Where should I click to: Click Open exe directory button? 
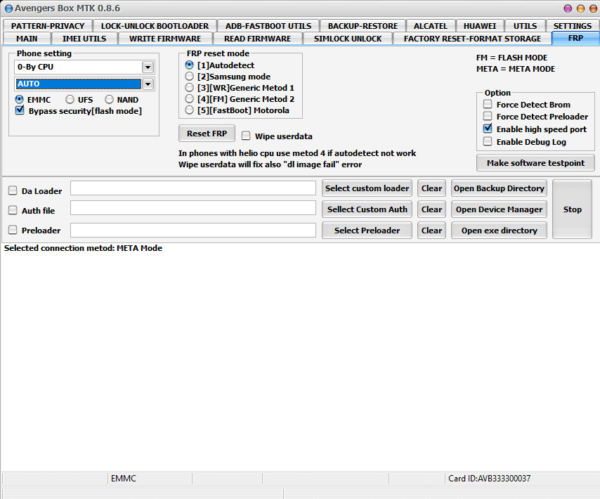point(499,230)
